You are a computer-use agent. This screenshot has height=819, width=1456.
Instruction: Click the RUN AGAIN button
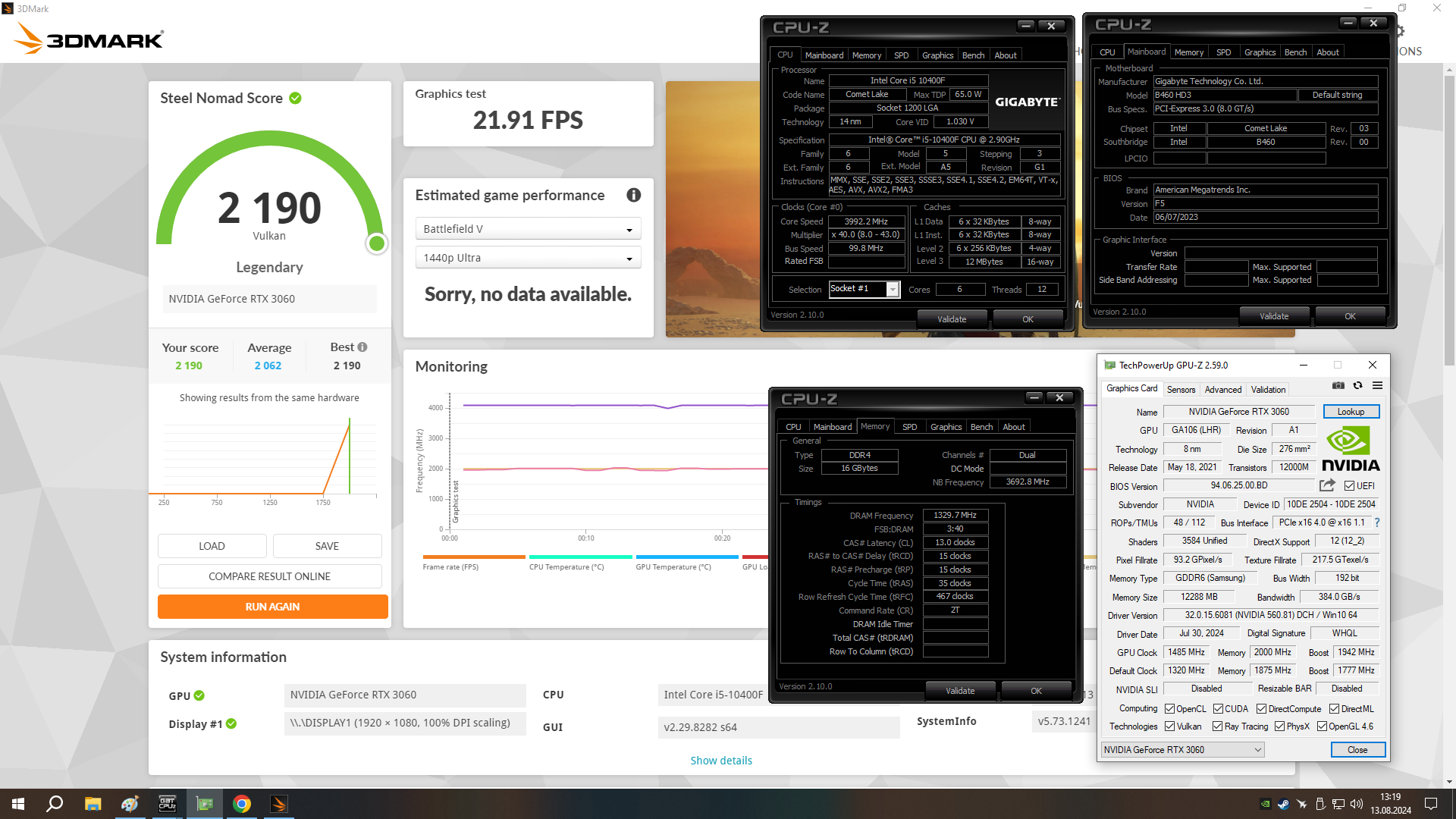pos(272,607)
